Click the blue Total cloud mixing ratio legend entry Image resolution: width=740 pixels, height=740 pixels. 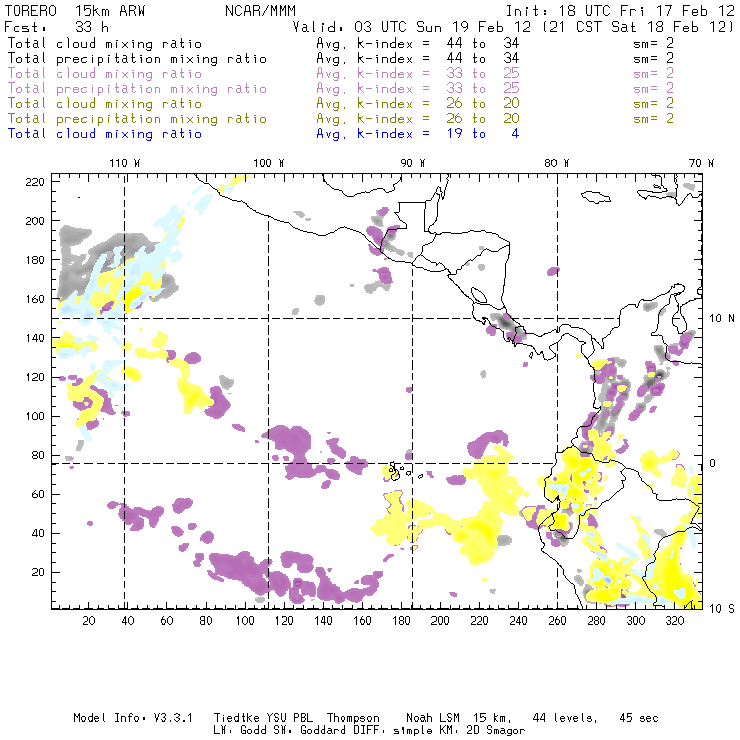click(104, 134)
